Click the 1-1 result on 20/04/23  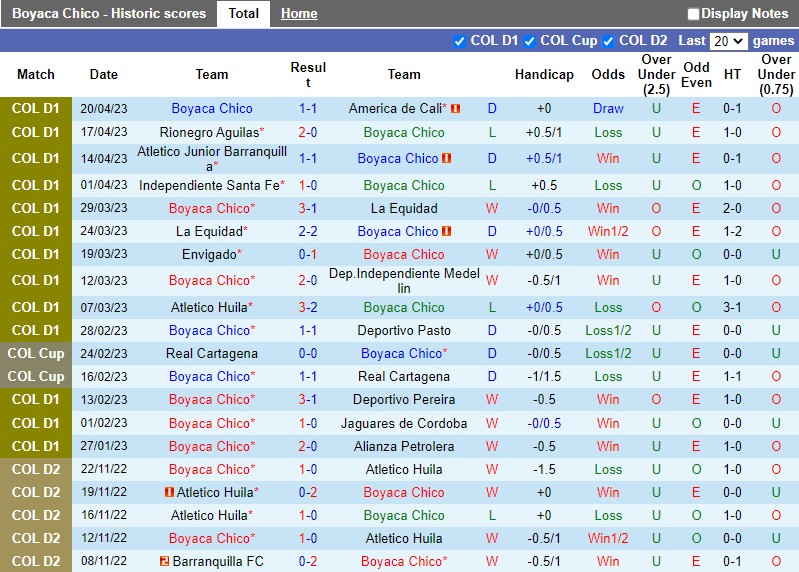click(x=308, y=108)
